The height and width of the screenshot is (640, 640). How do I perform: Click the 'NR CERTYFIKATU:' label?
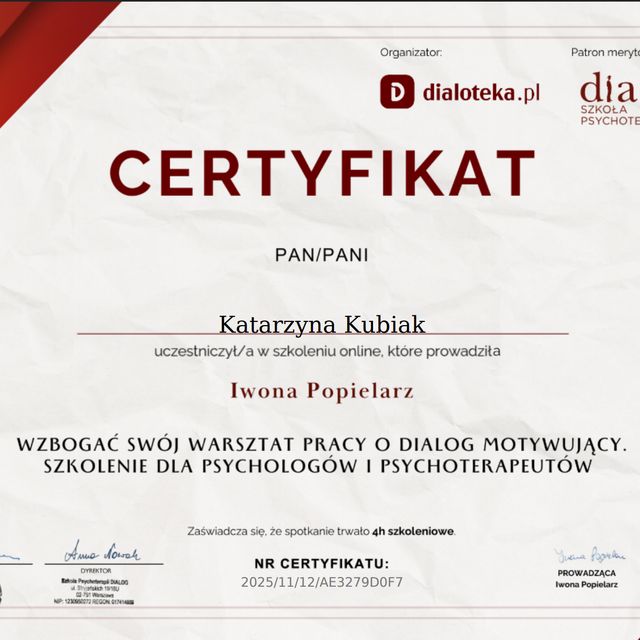coord(322,564)
